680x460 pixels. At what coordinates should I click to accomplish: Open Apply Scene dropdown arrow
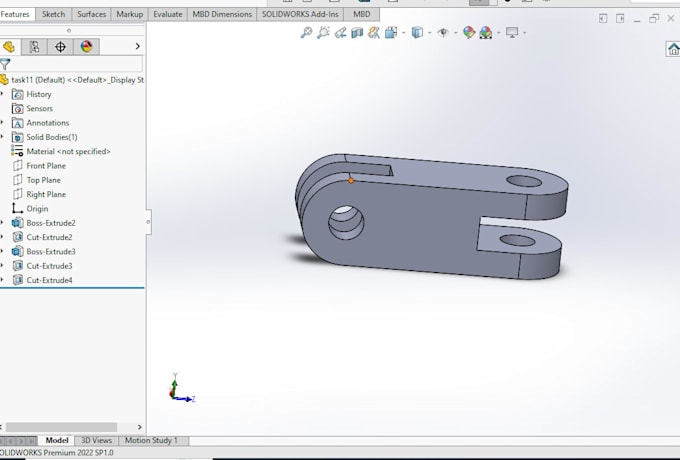tap(498, 33)
